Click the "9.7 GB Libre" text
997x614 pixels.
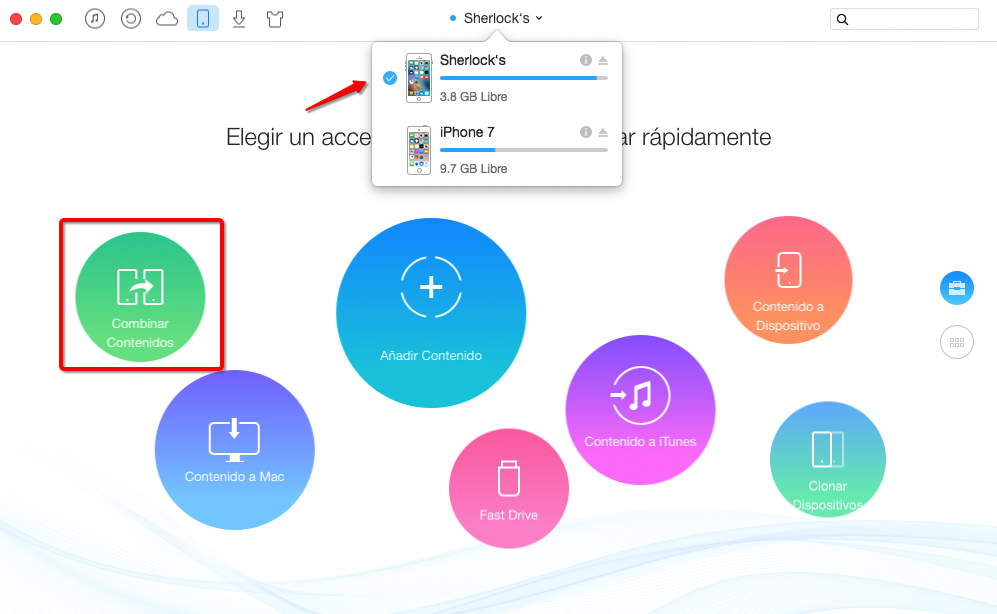coord(474,168)
